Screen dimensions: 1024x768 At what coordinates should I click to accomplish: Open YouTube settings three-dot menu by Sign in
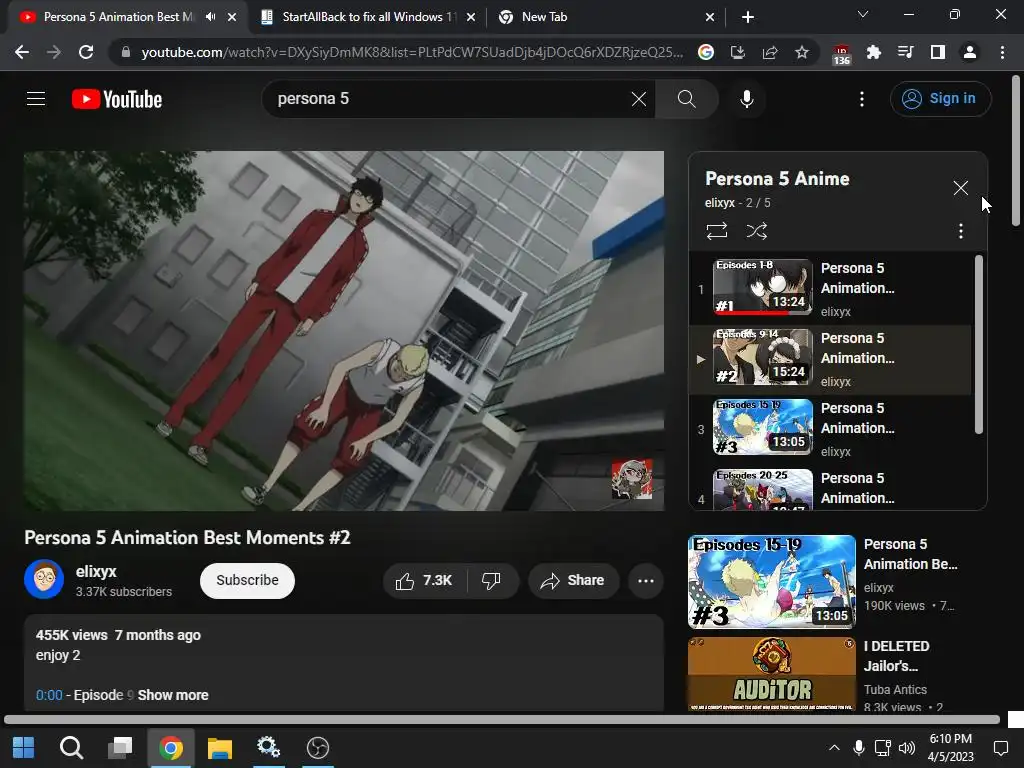click(861, 99)
